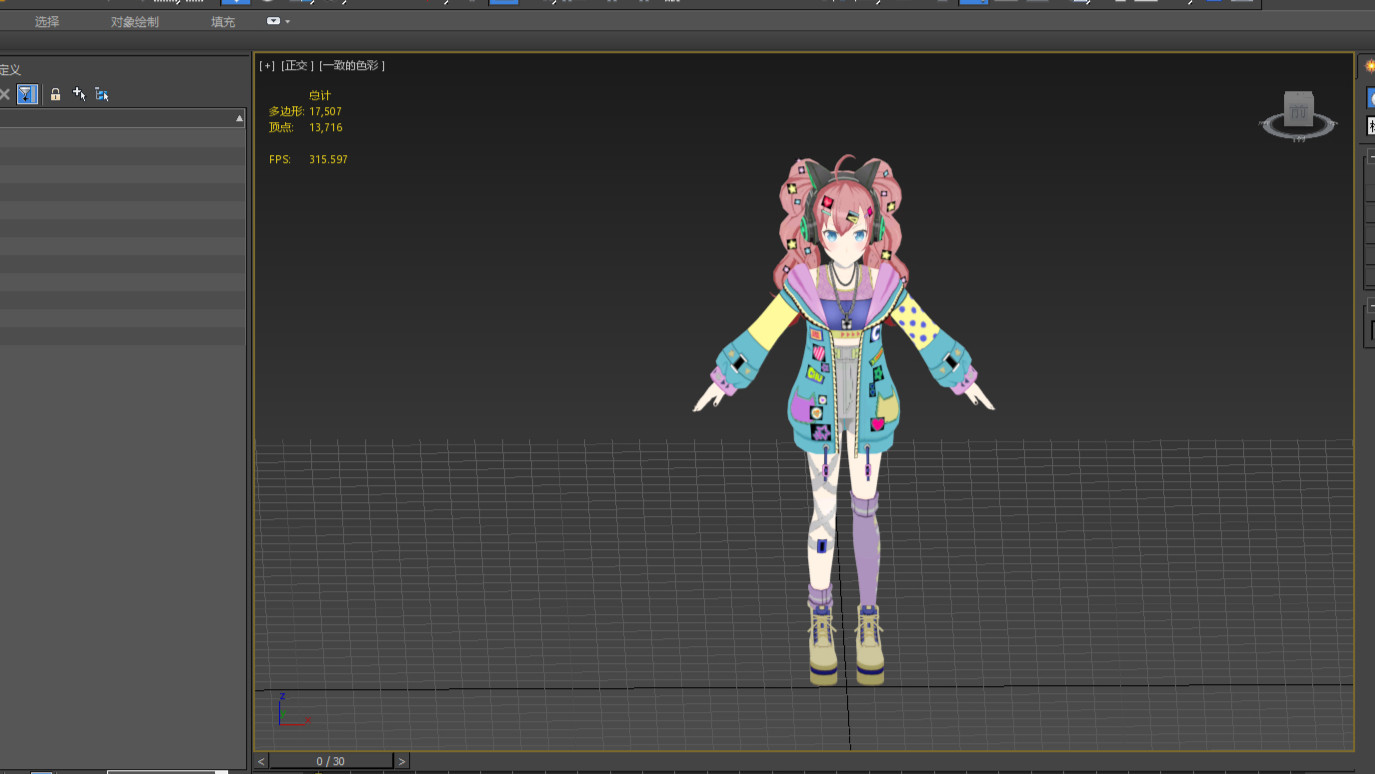Open the 一致的色彩 shading menu
Screen dimensions: 1375x774
point(352,66)
